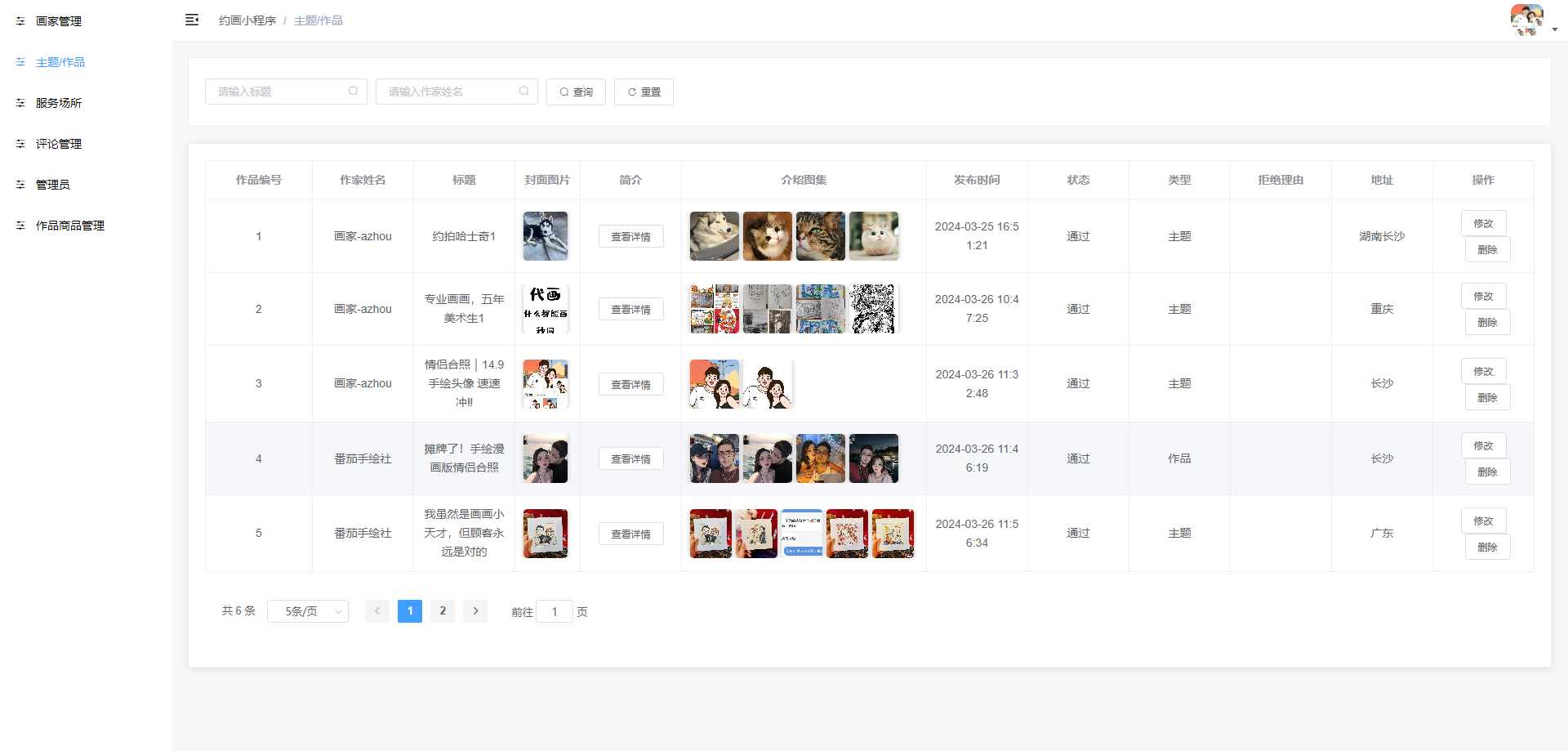This screenshot has height=751, width=1568.
Task: Click 修改 for work number 3
Action: pyautogui.click(x=1484, y=371)
